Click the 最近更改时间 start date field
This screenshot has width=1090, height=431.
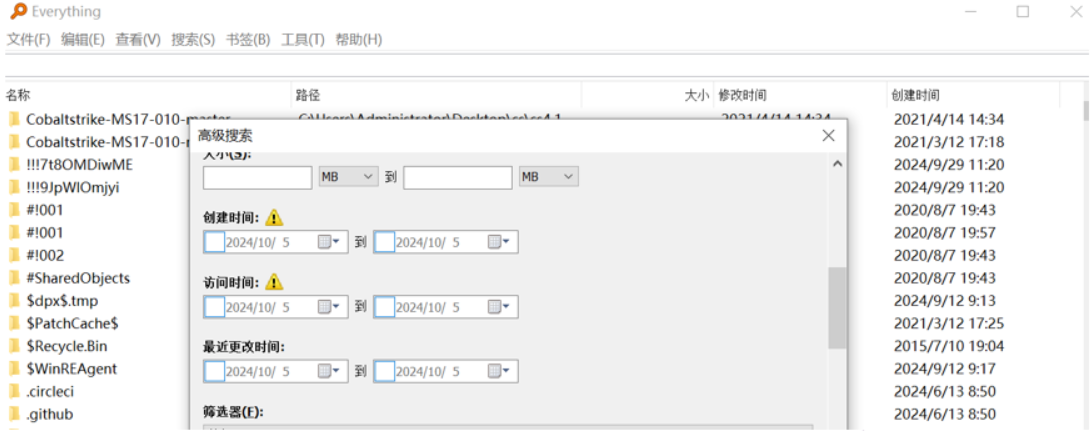coord(276,371)
